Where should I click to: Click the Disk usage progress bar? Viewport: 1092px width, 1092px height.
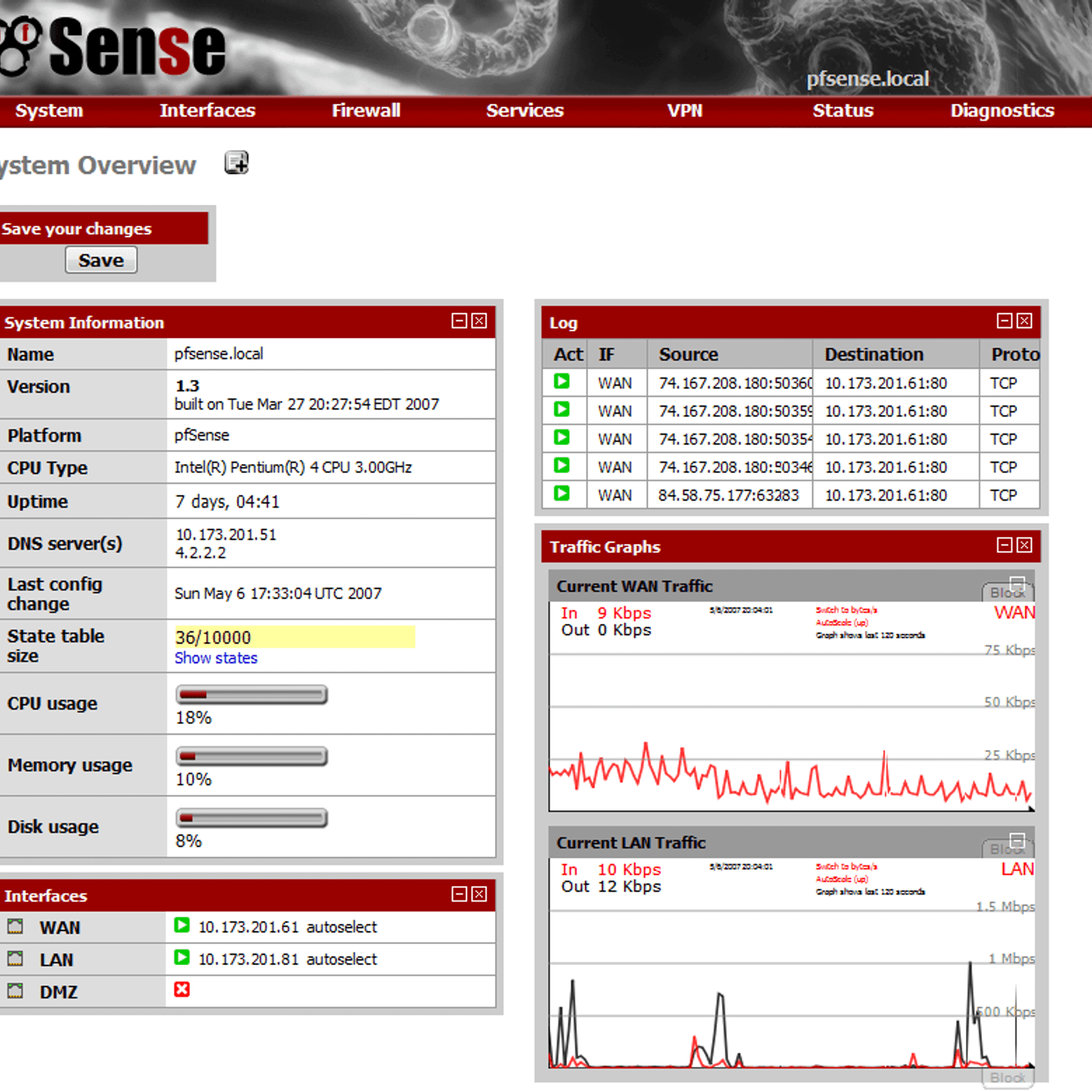[x=252, y=818]
